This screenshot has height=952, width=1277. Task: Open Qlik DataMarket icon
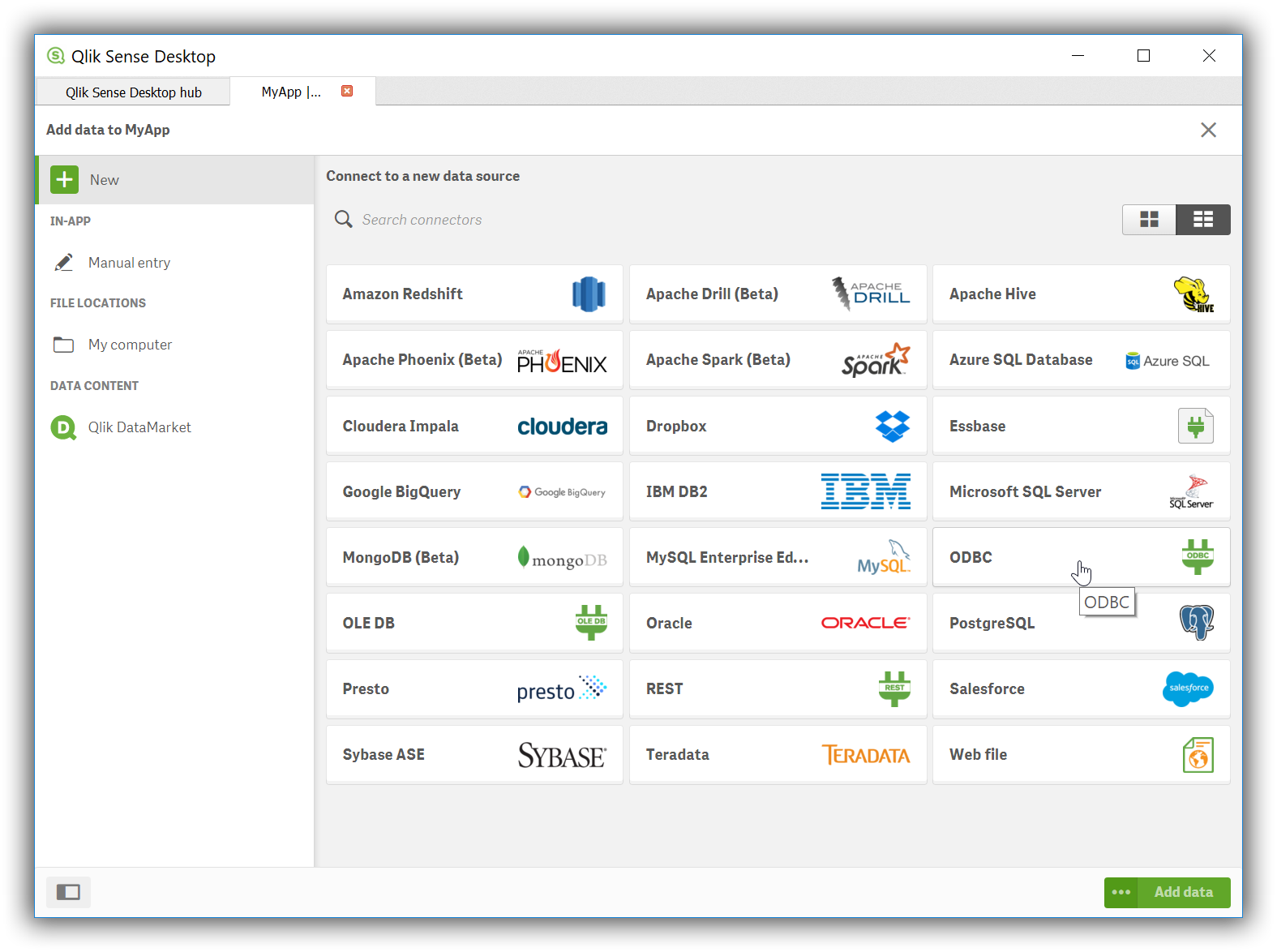pyautogui.click(x=63, y=427)
